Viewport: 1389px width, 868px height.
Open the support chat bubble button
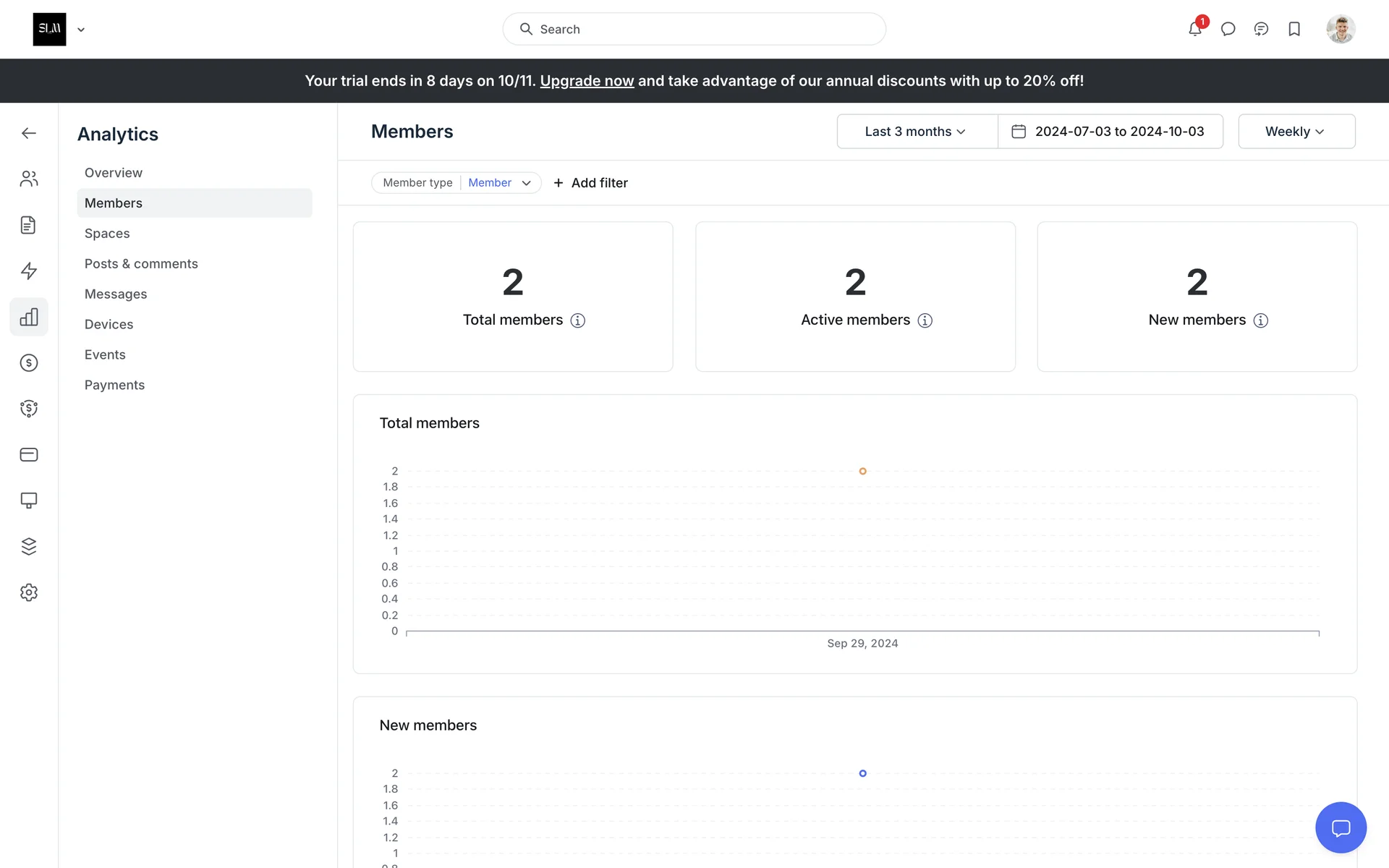1341,827
